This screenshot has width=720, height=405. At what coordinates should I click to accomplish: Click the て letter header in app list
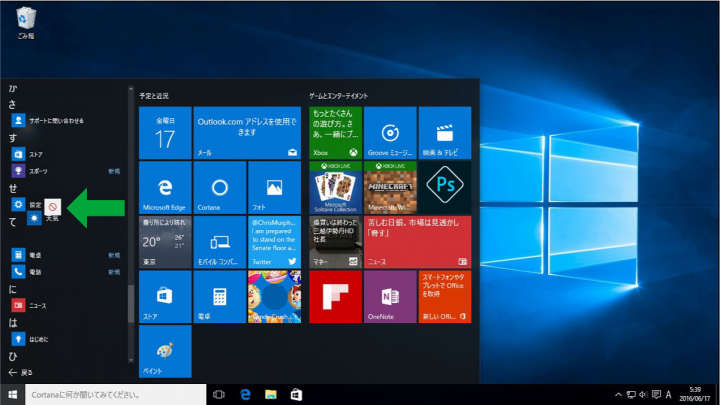tap(13, 222)
